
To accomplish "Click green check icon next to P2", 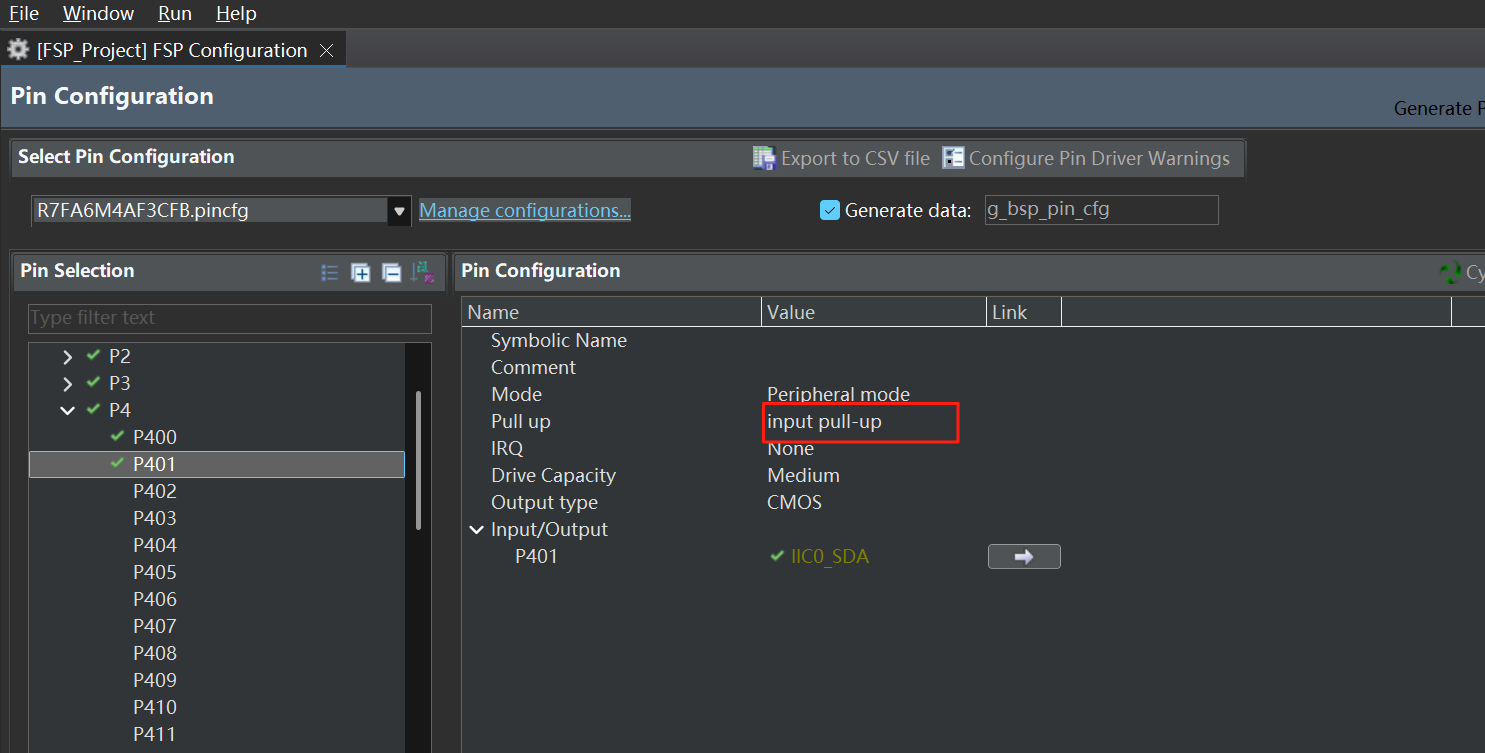I will (x=93, y=356).
